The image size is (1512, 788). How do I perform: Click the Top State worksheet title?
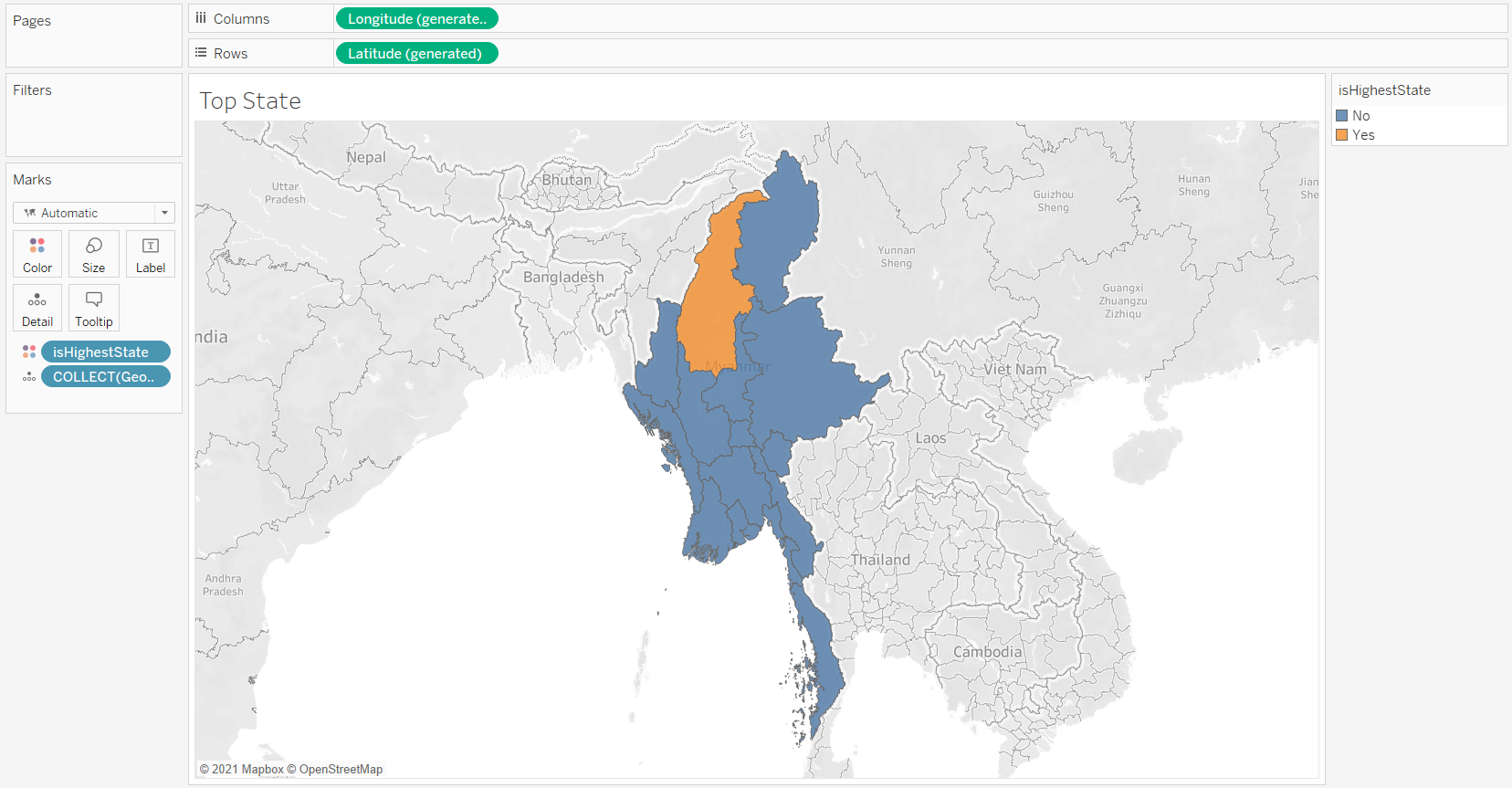pyautogui.click(x=250, y=100)
